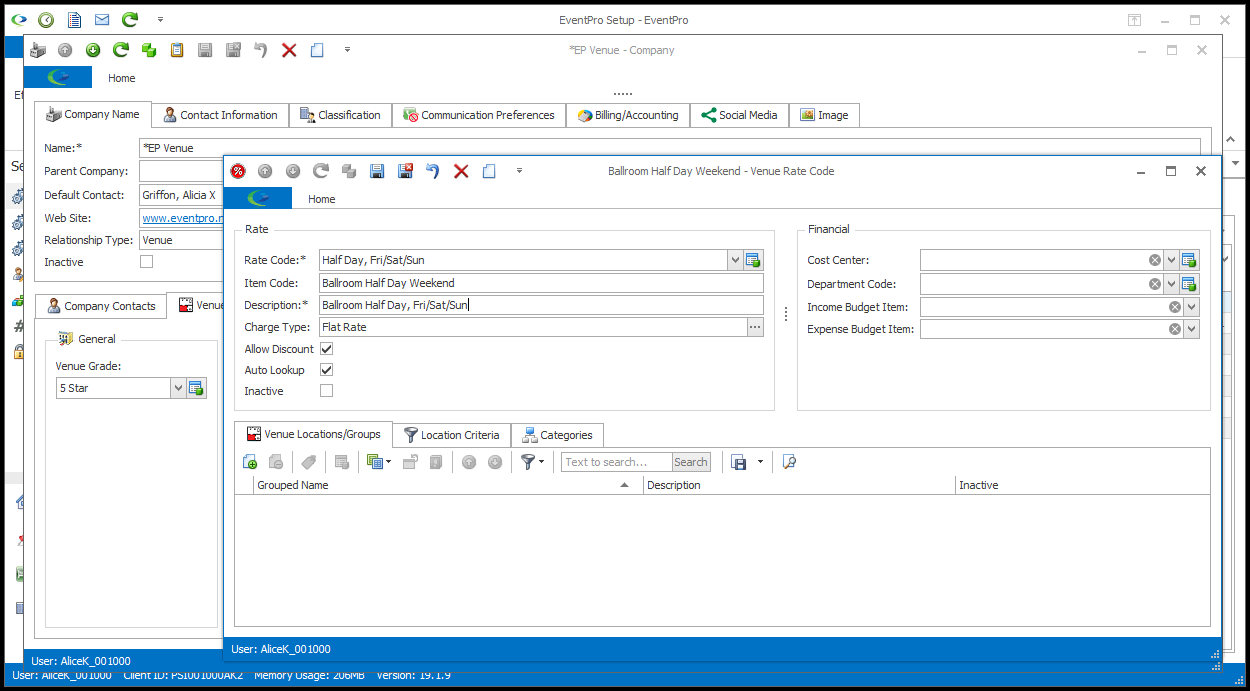Click new blank page icon in Venue Rate Code toolbar
The image size is (1250, 691).
[489, 171]
